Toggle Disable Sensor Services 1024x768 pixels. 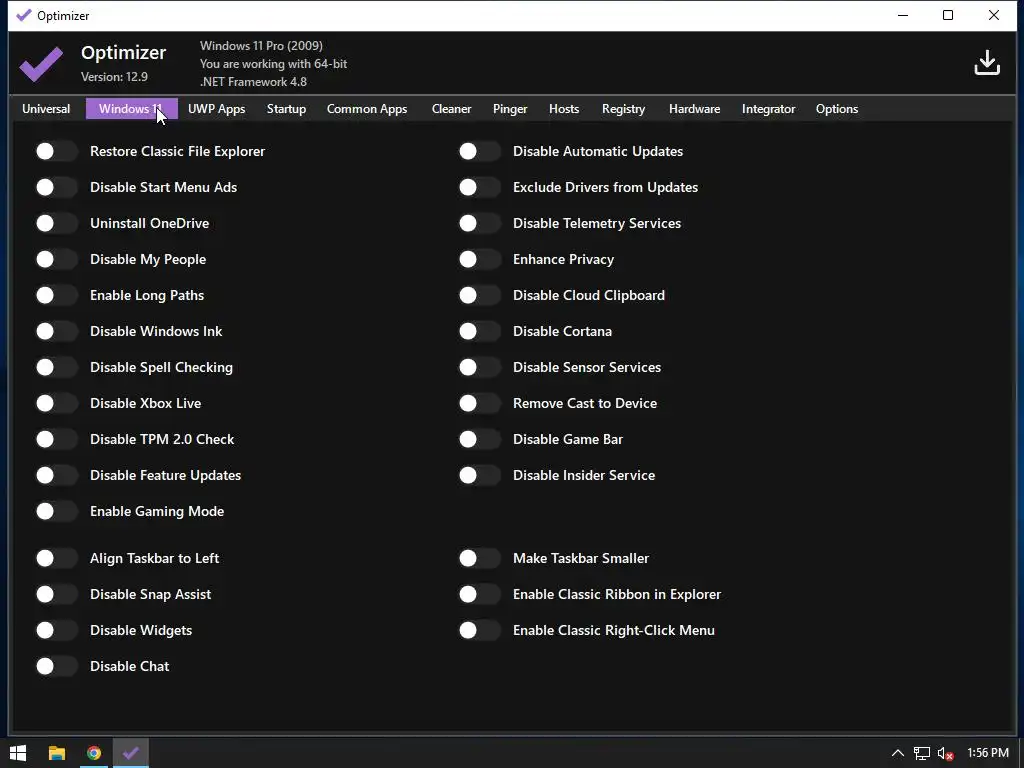click(x=479, y=367)
